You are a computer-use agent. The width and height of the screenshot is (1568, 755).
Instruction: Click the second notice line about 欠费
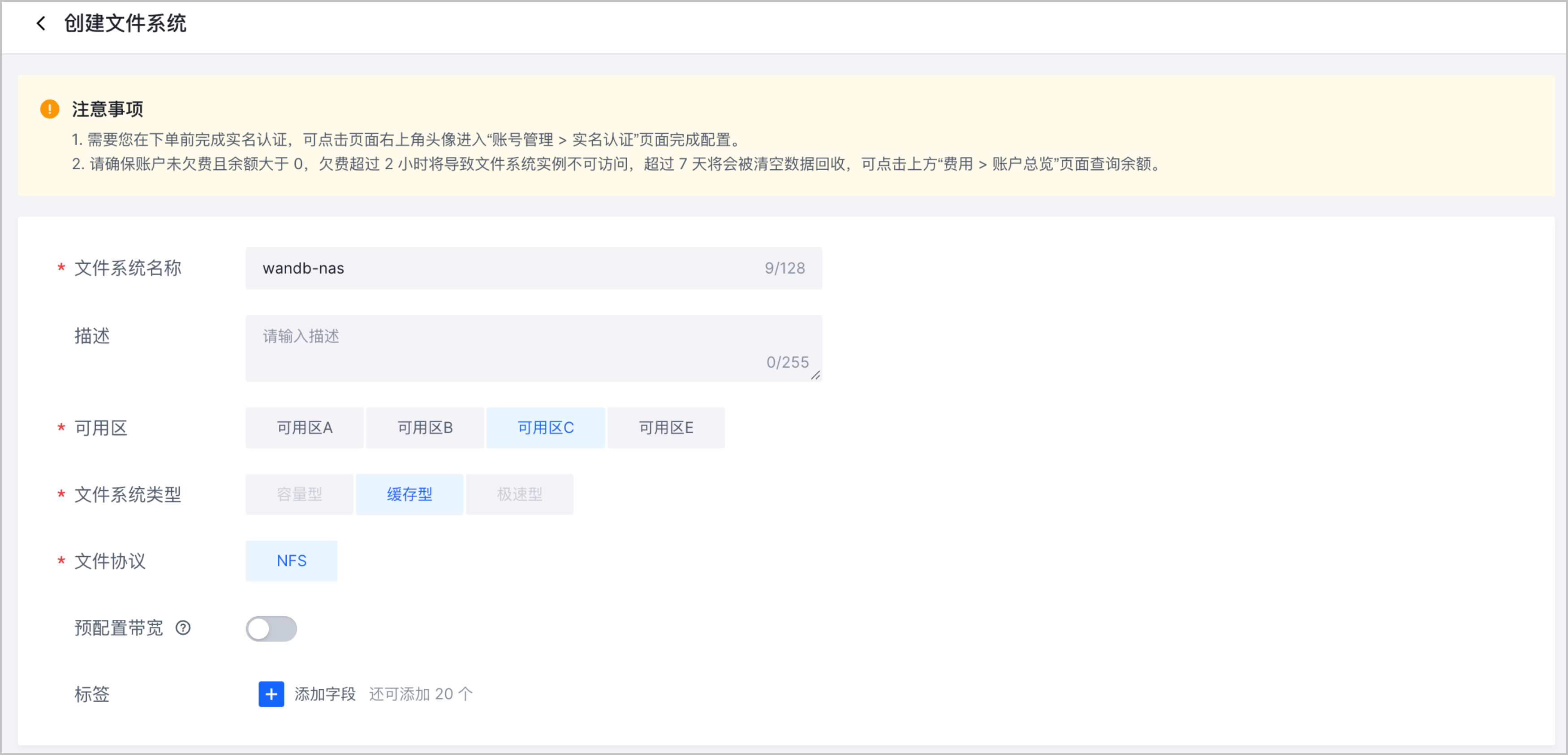(x=616, y=163)
